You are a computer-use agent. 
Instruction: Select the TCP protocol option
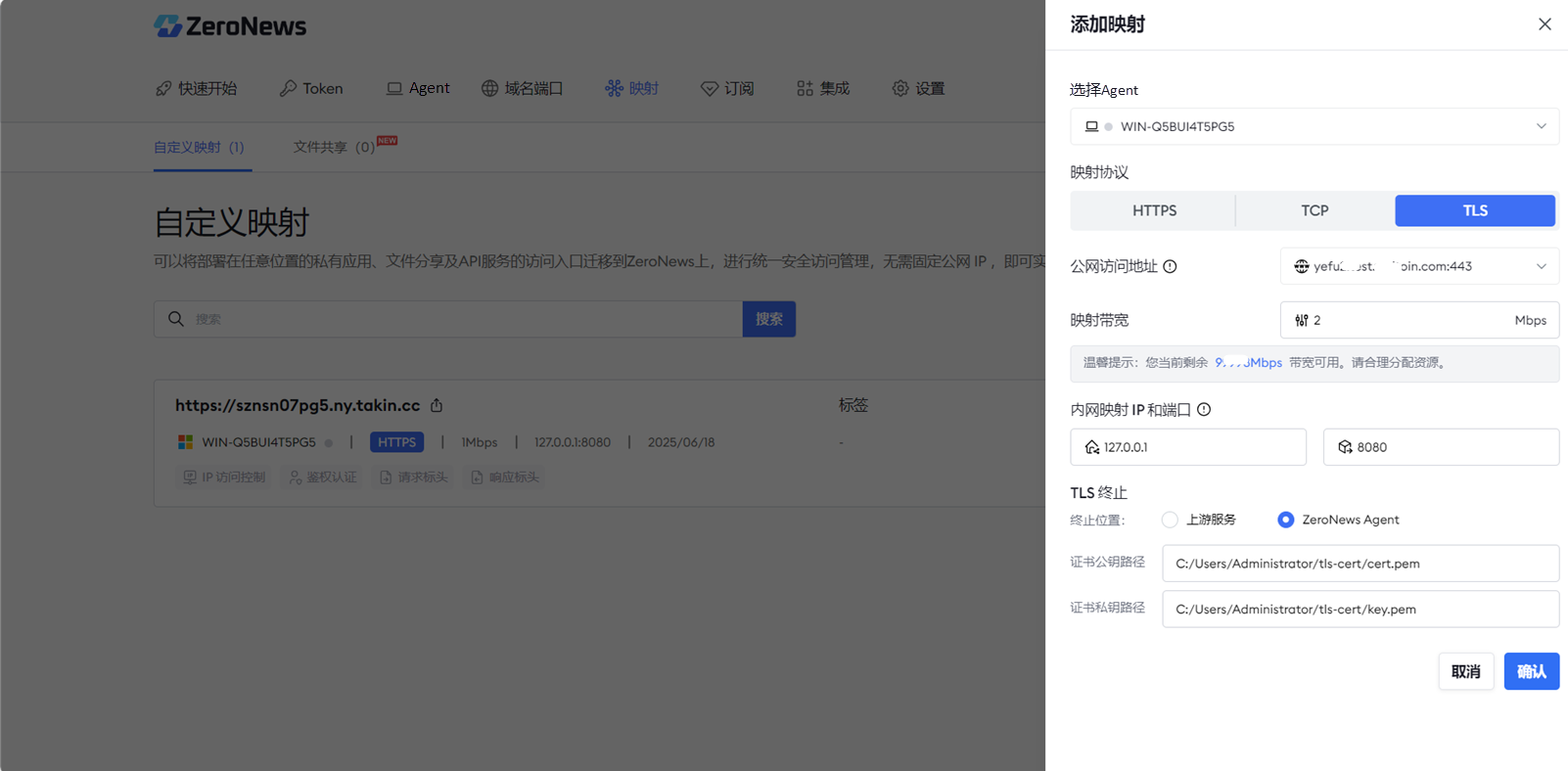[1314, 210]
